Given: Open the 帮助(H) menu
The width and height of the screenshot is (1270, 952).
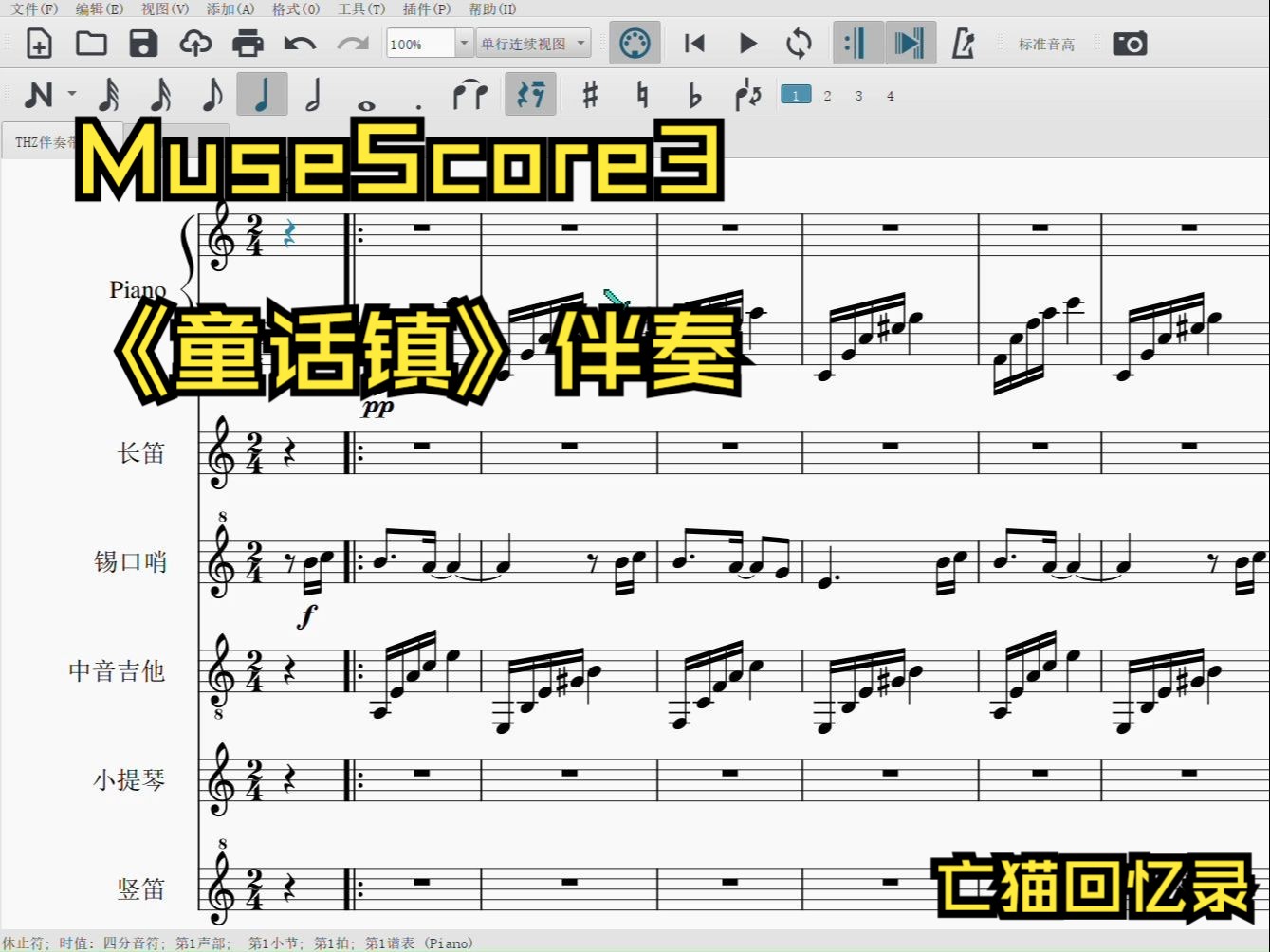Looking at the screenshot, I should 492,9.
